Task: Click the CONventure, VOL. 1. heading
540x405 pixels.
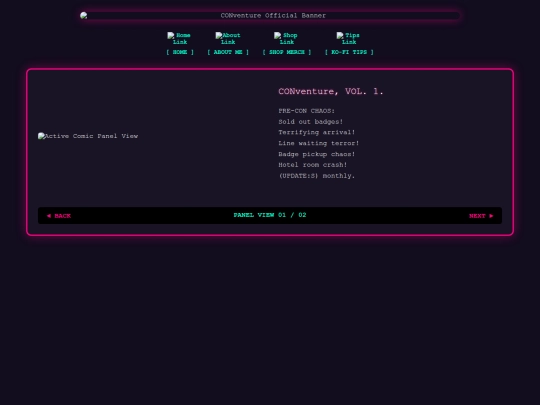Action: coord(331,91)
